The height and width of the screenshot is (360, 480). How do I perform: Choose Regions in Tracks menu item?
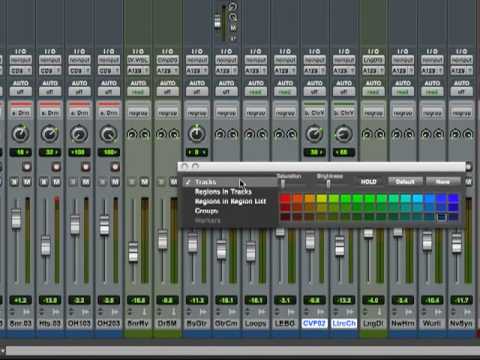pyautogui.click(x=230, y=192)
